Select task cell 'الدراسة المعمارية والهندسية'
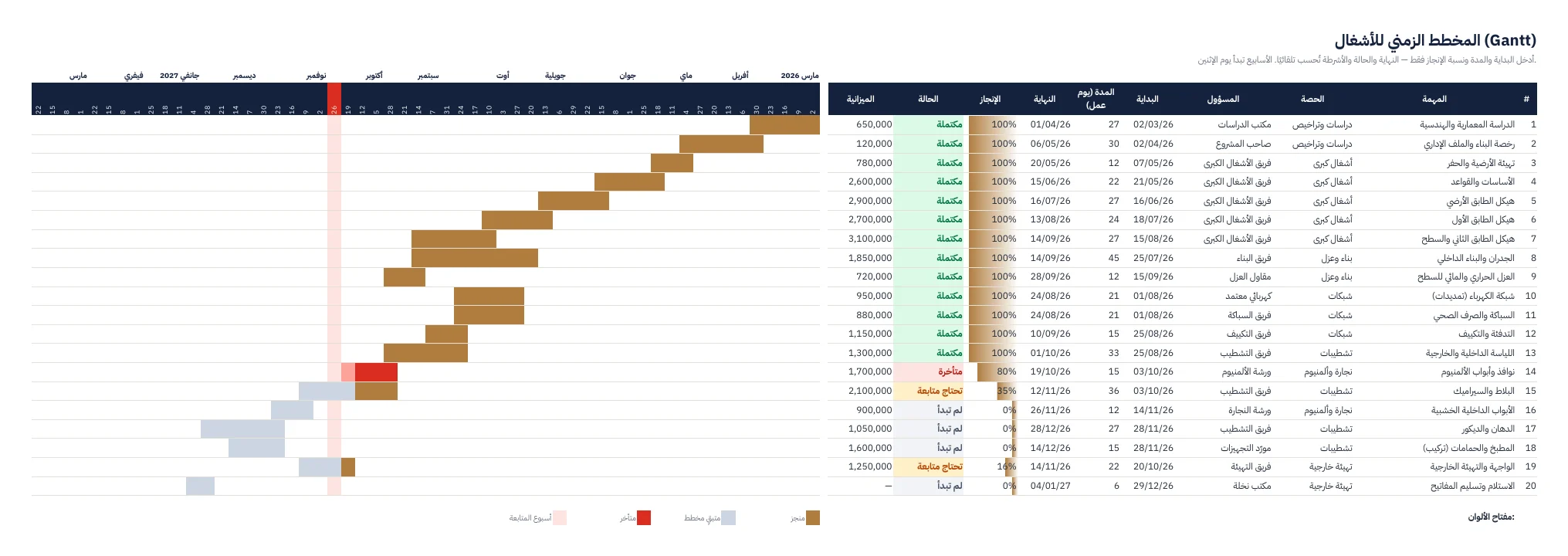Image resolution: width=1568 pixels, height=556 pixels. (x=1467, y=124)
